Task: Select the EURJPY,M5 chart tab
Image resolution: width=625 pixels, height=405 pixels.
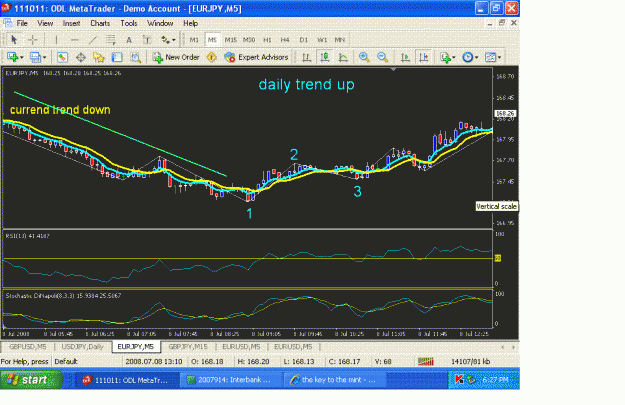Action: (x=136, y=347)
